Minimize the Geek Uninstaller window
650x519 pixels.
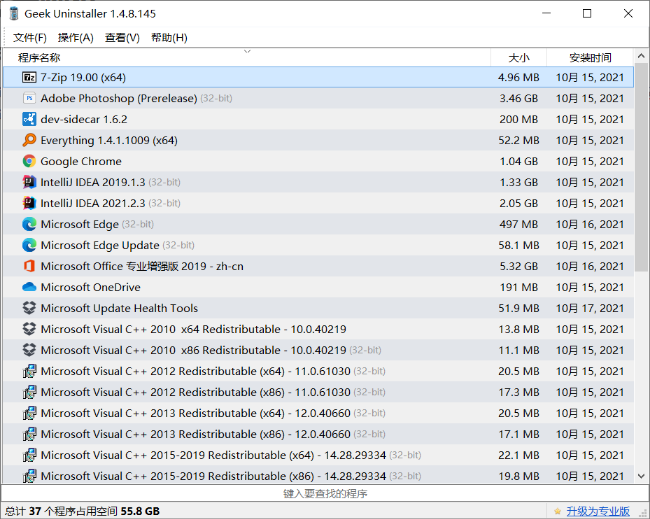click(546, 14)
